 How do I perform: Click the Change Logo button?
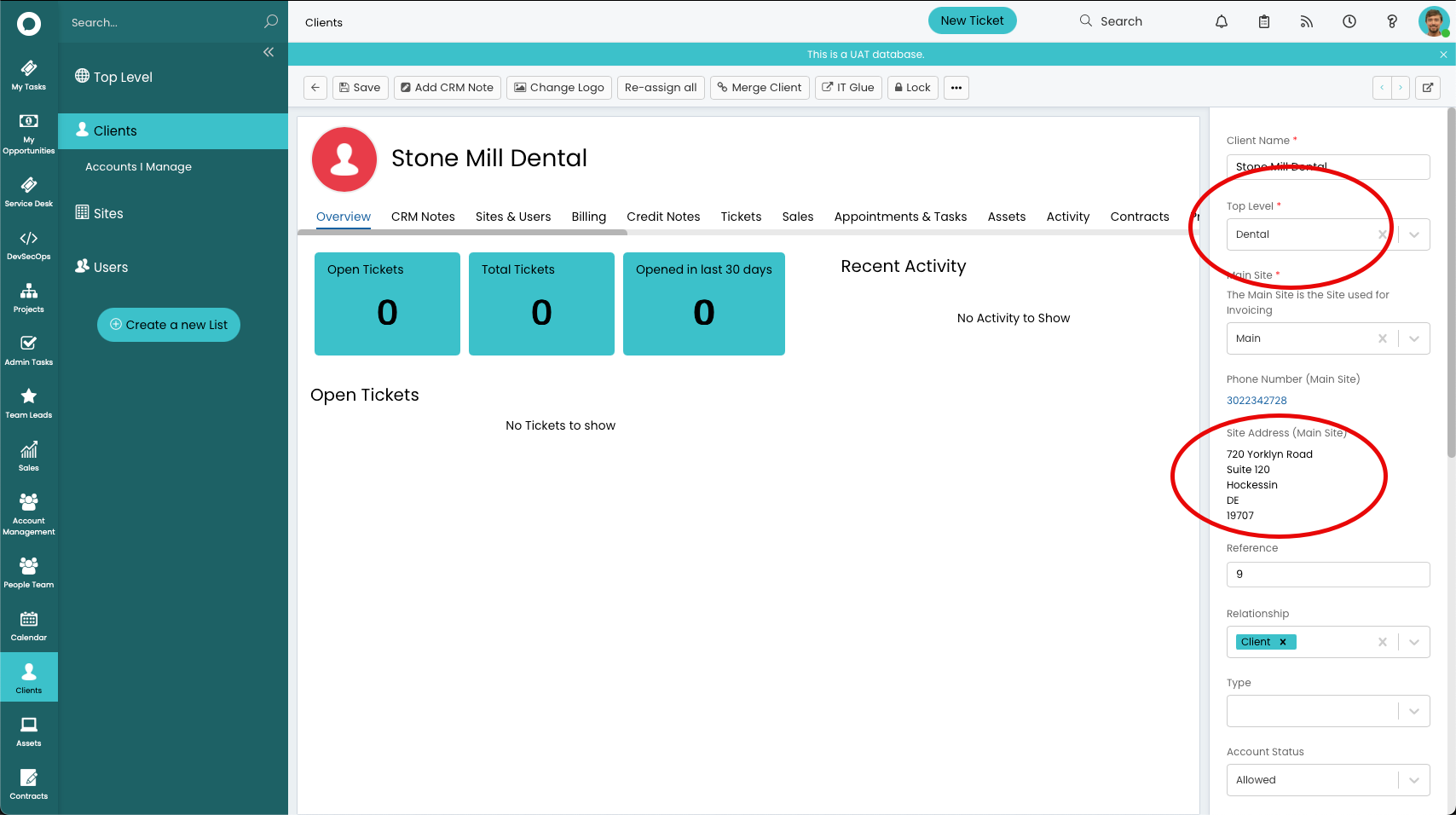point(559,88)
